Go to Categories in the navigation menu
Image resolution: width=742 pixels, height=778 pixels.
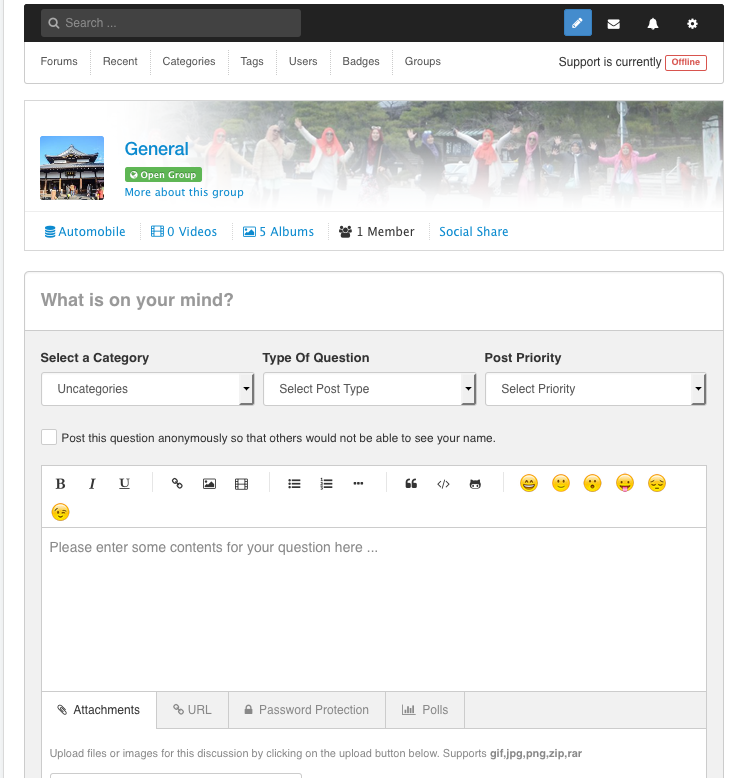click(x=189, y=62)
